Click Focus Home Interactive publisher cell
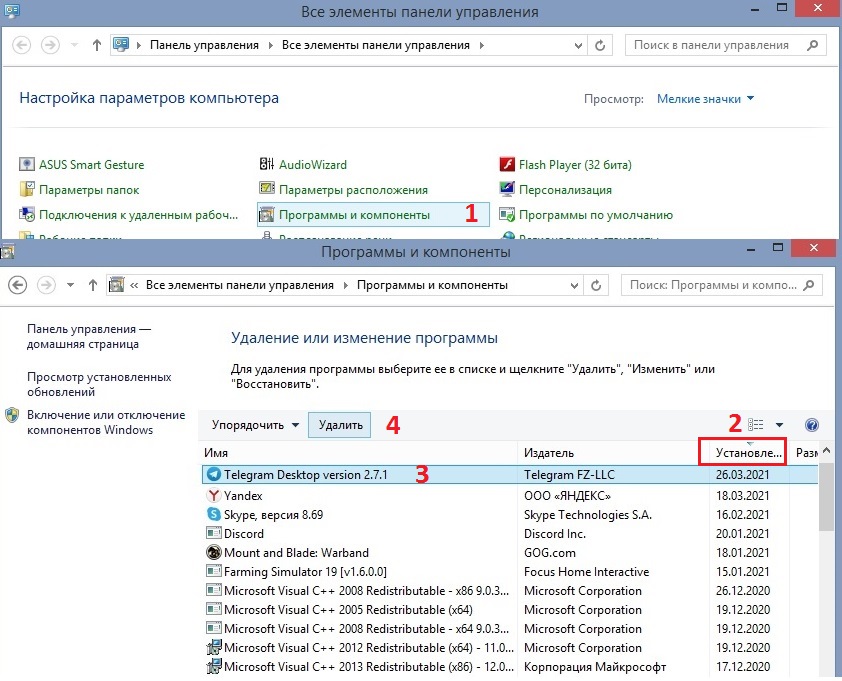The height and width of the screenshot is (681, 842). pyautogui.click(x=586, y=571)
